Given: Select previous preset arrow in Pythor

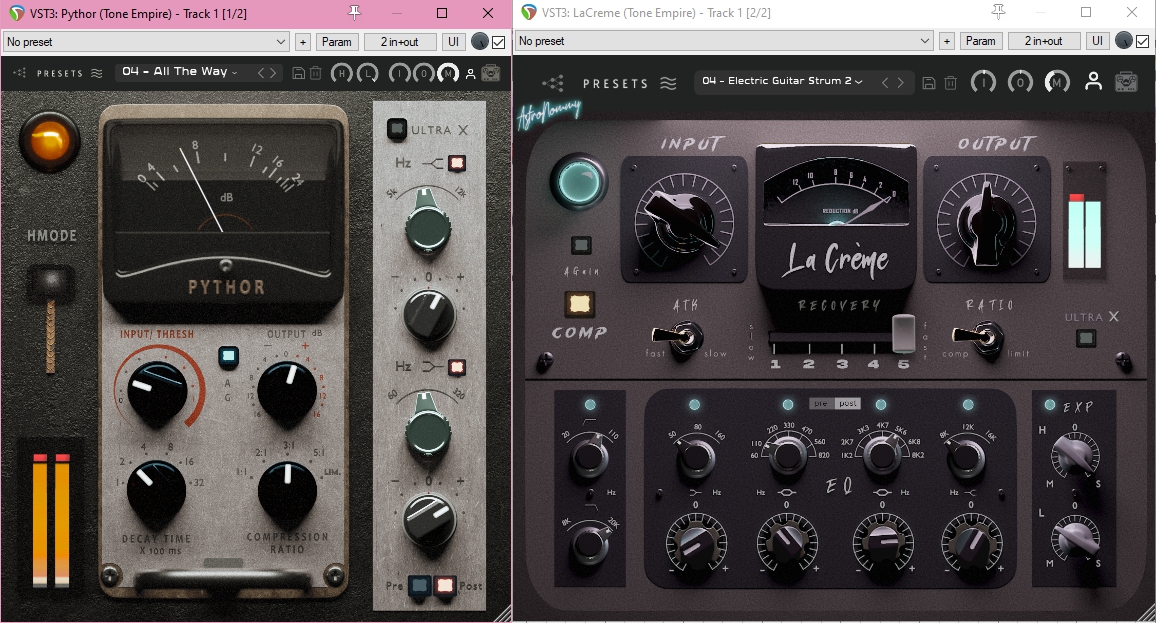Looking at the screenshot, I should [x=260, y=73].
